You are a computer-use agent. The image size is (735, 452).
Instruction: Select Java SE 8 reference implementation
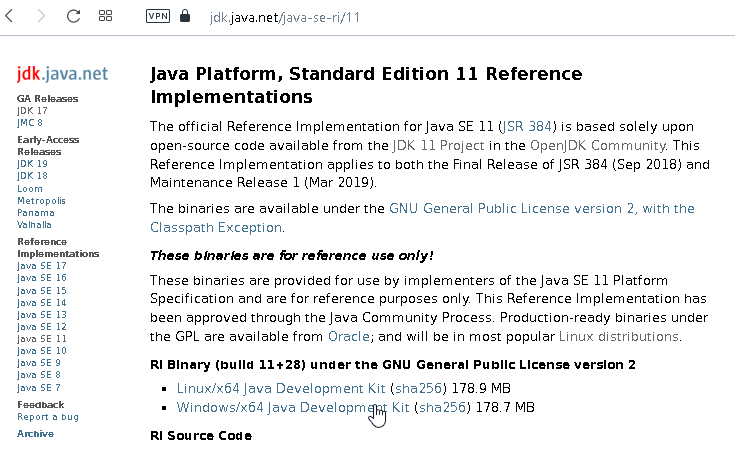pyautogui.click(x=39, y=375)
